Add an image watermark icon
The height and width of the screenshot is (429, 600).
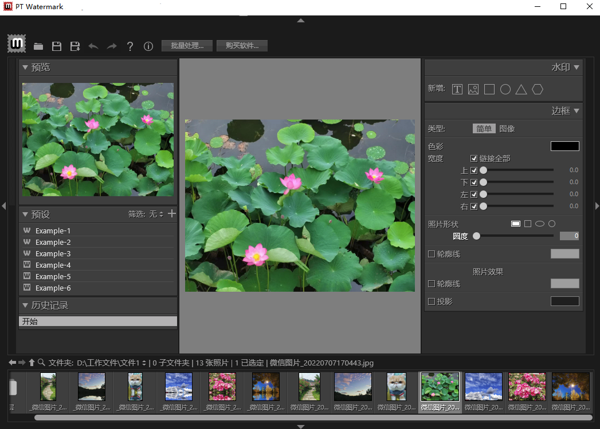(x=473, y=89)
